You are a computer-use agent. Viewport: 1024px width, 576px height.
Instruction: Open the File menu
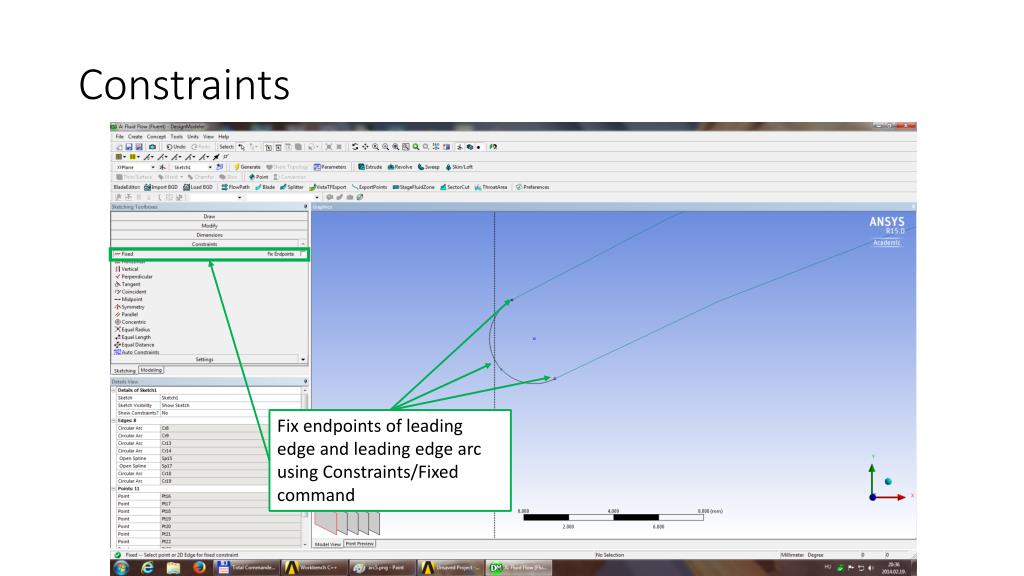click(x=120, y=137)
